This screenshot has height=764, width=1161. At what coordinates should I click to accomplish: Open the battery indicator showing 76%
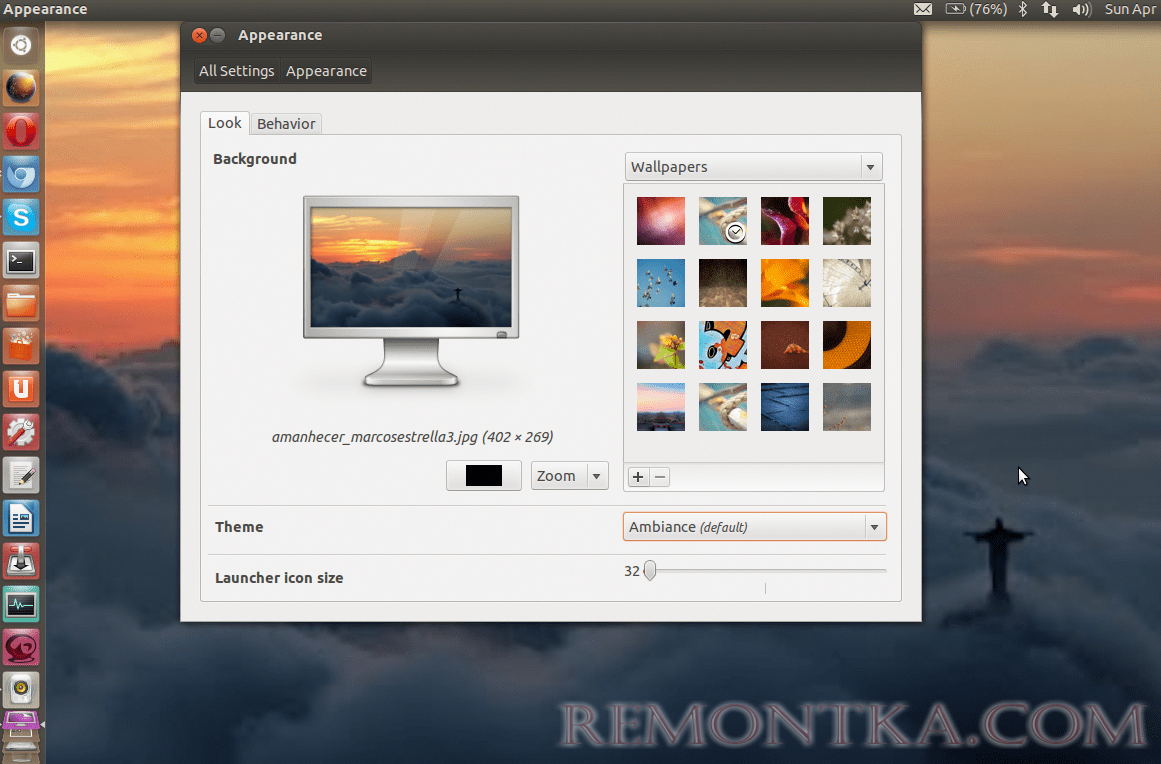click(977, 9)
